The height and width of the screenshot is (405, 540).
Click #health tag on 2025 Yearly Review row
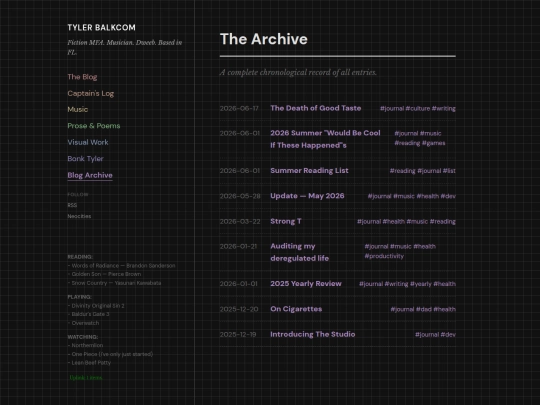pyautogui.click(x=445, y=284)
